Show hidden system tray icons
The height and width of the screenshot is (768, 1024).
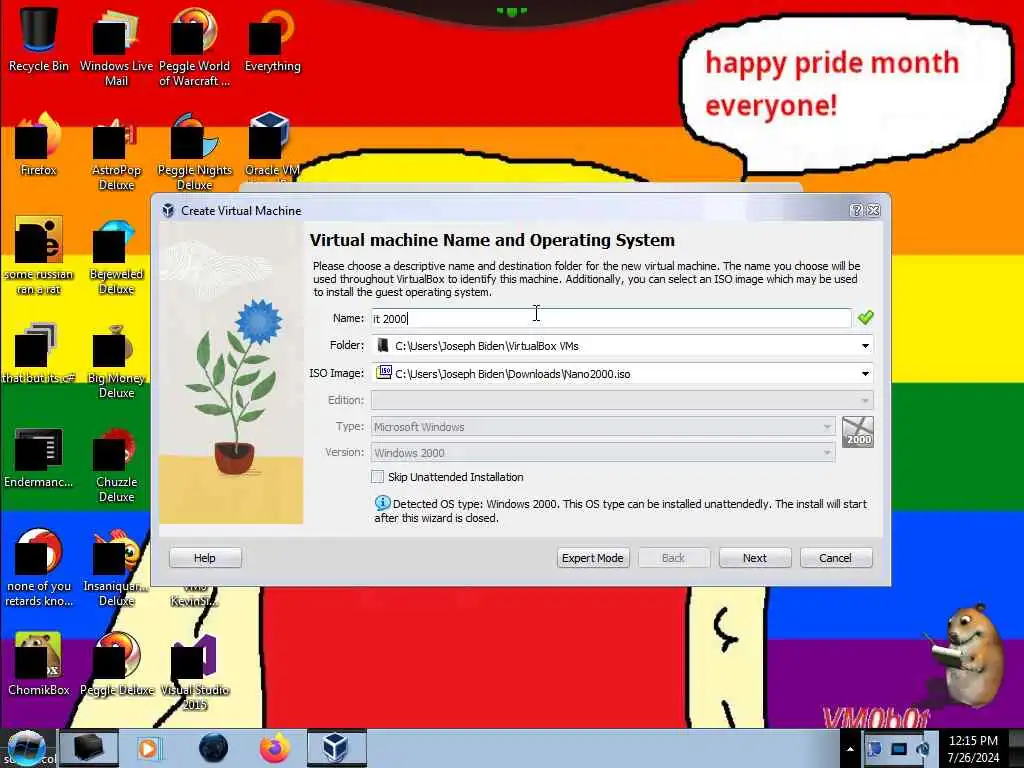[850, 749]
